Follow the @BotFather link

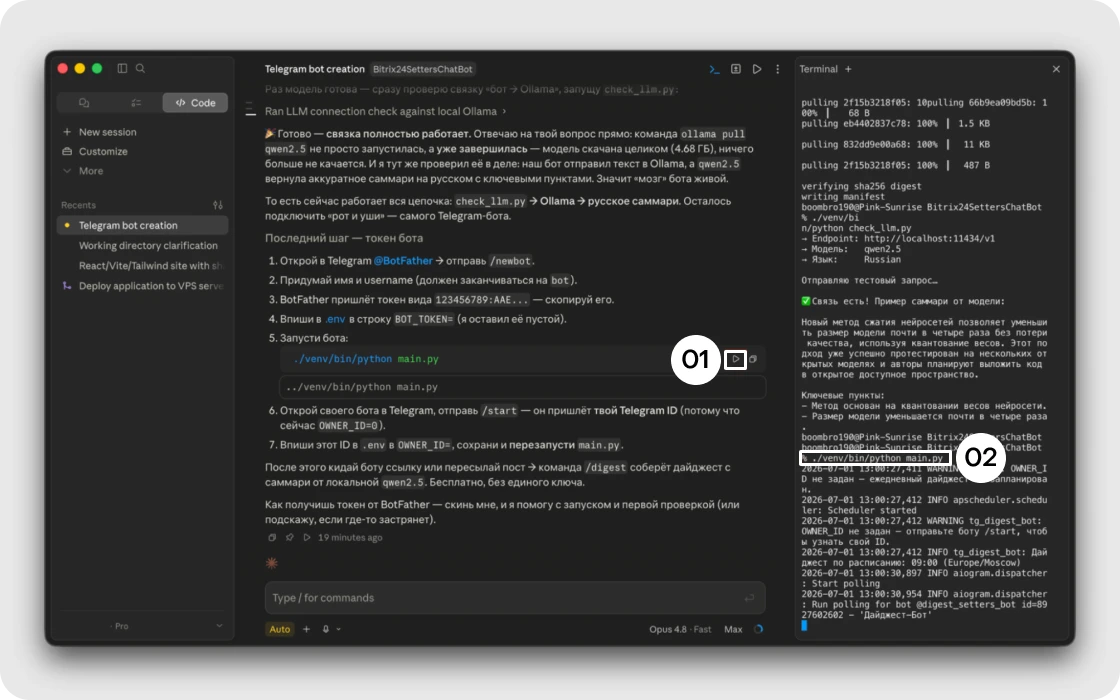pos(403,261)
